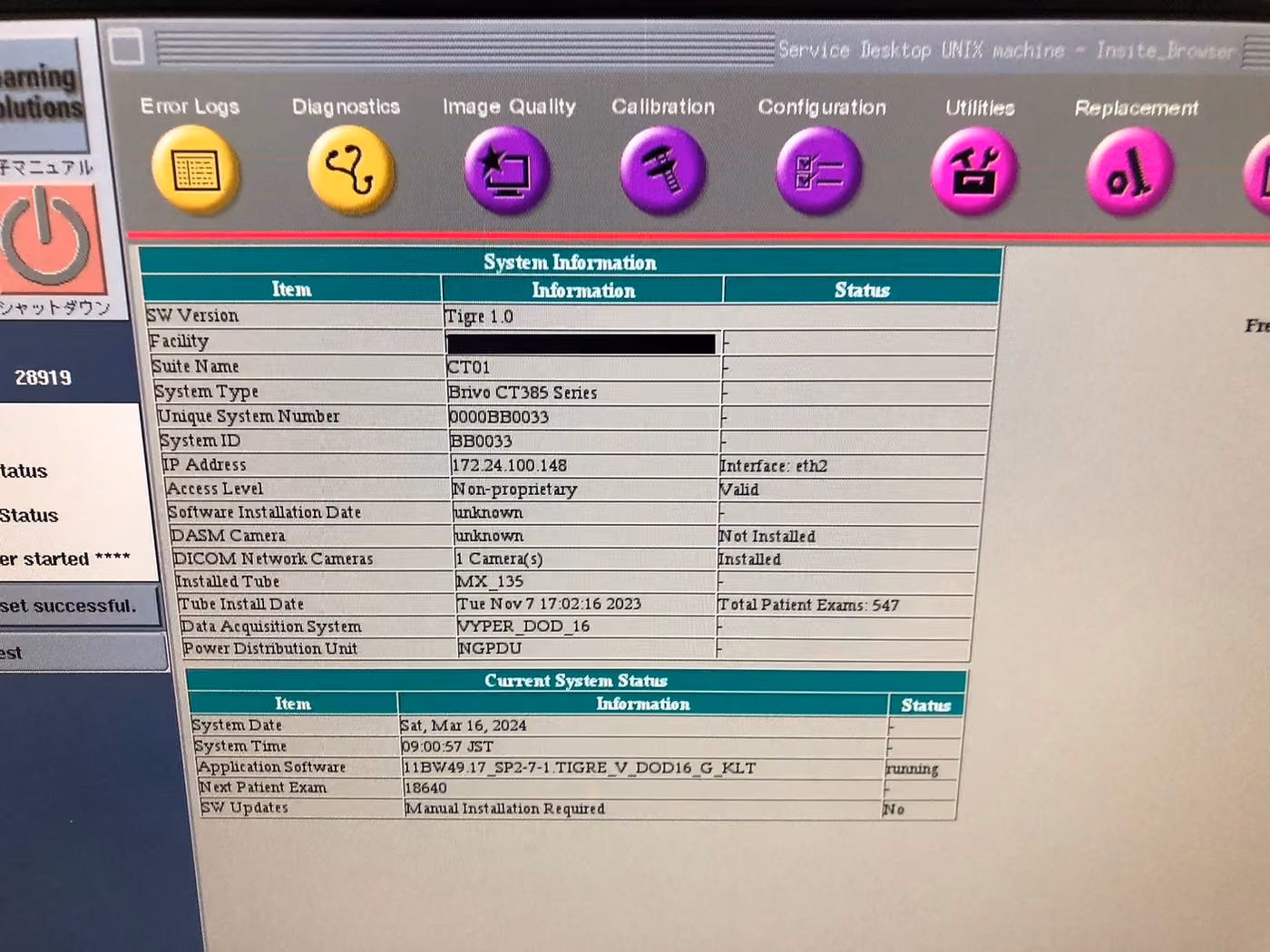This screenshot has height=952, width=1270.
Task: Select the 'Software Installation Date' label
Action: click(x=264, y=512)
